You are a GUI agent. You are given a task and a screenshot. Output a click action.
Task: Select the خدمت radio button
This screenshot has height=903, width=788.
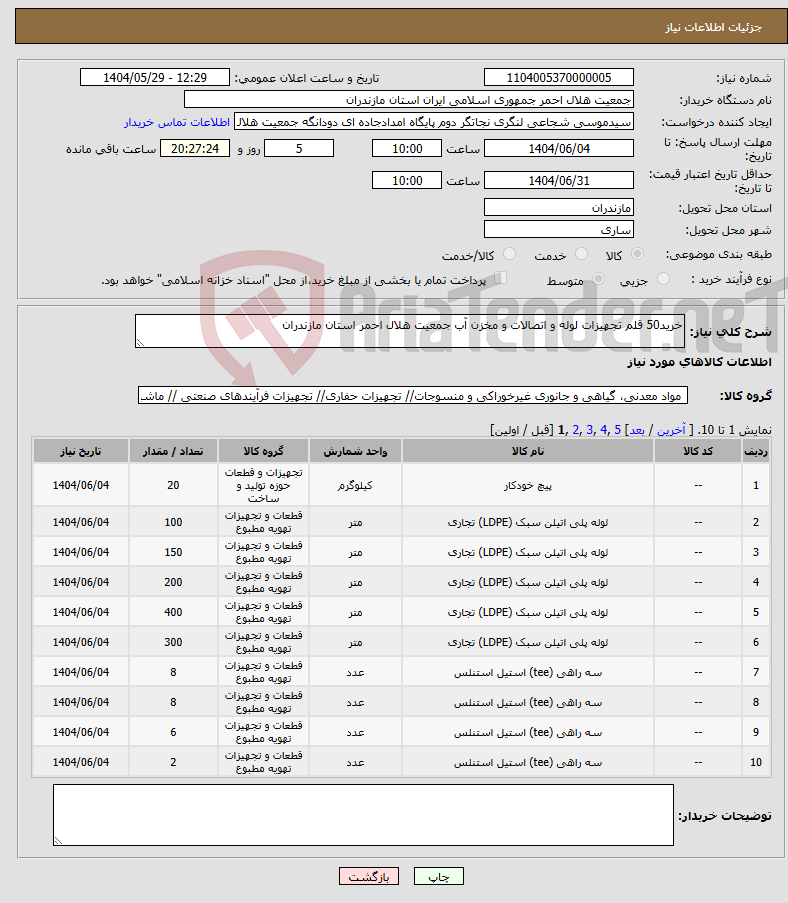point(582,253)
